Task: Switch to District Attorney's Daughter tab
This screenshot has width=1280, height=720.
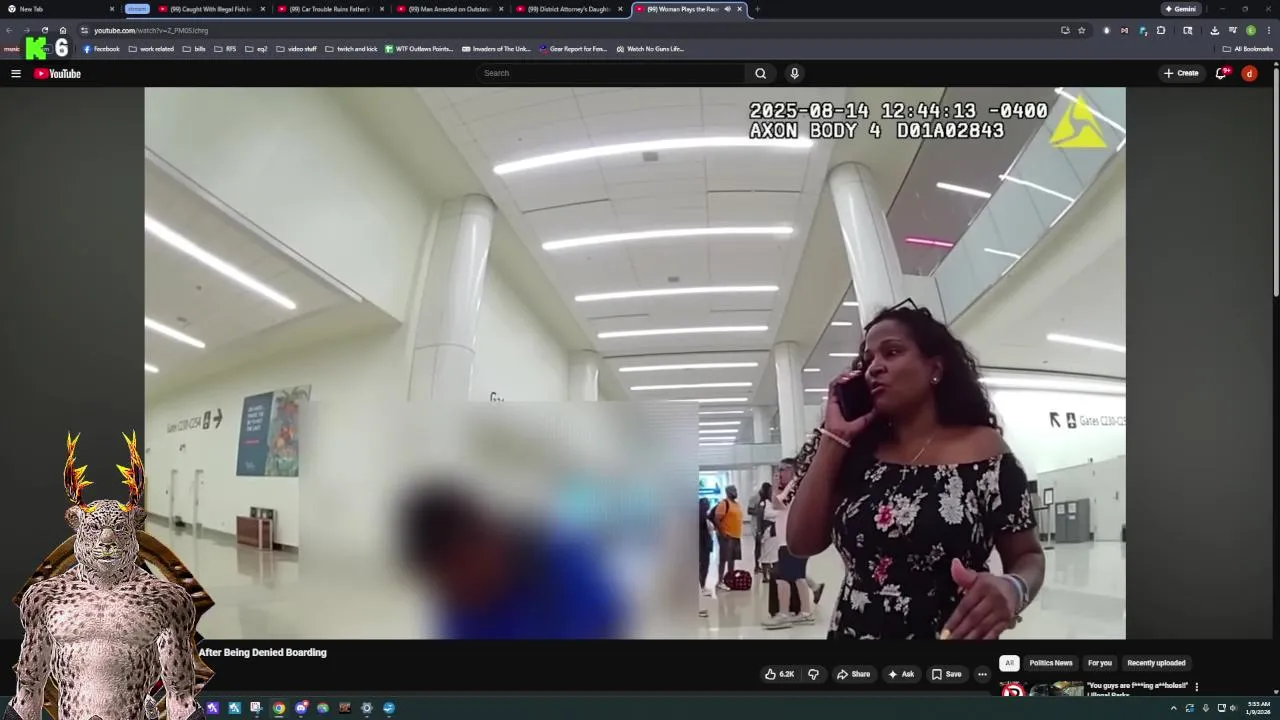Action: pyautogui.click(x=568, y=9)
